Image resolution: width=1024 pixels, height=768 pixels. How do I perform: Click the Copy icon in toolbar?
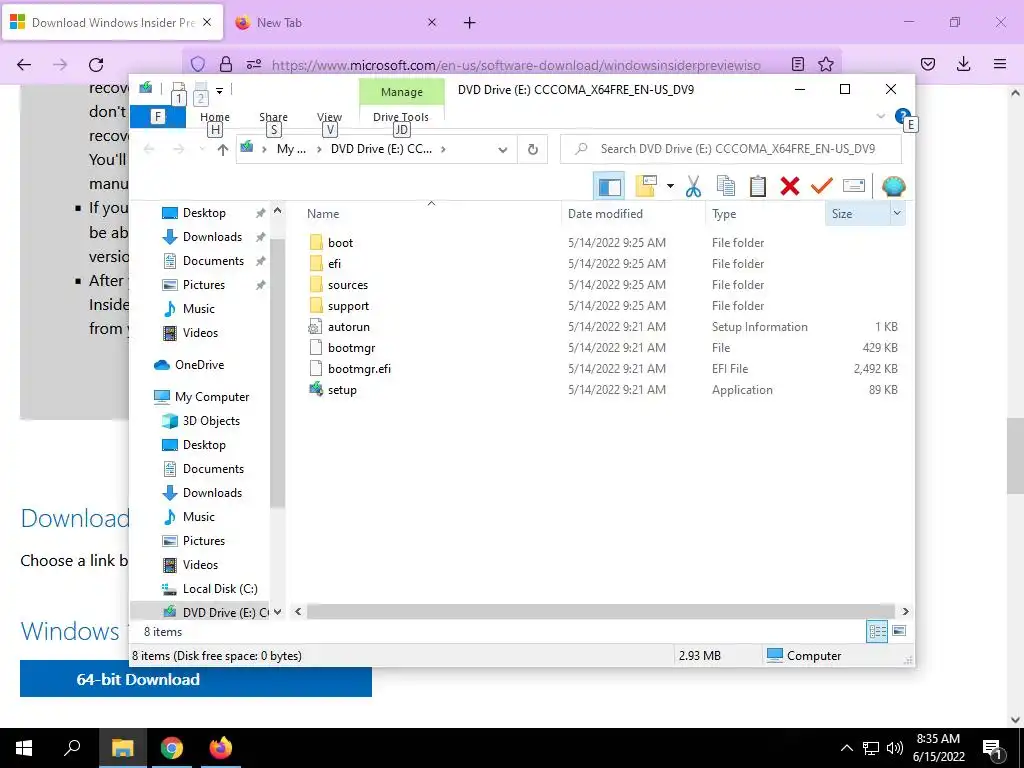click(x=726, y=187)
